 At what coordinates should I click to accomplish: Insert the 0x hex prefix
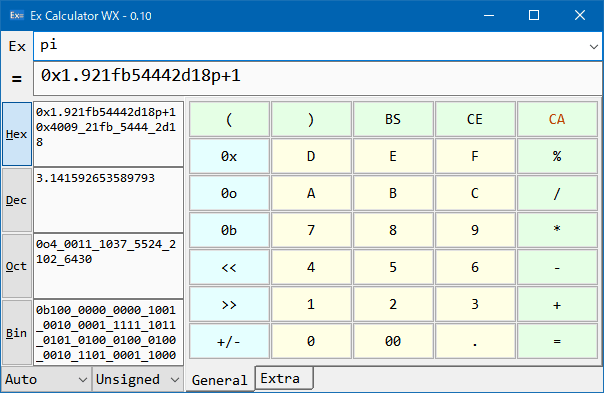click(x=229, y=156)
